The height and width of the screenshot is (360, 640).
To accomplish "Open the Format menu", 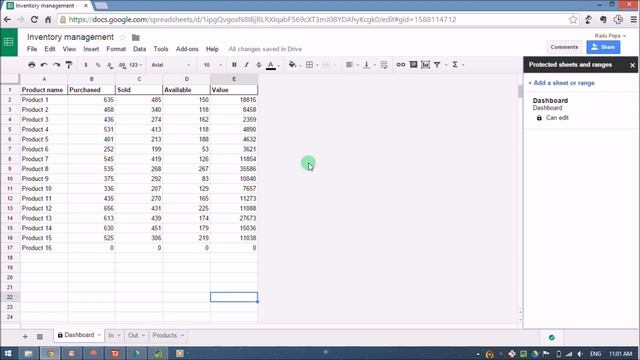I will tap(116, 49).
